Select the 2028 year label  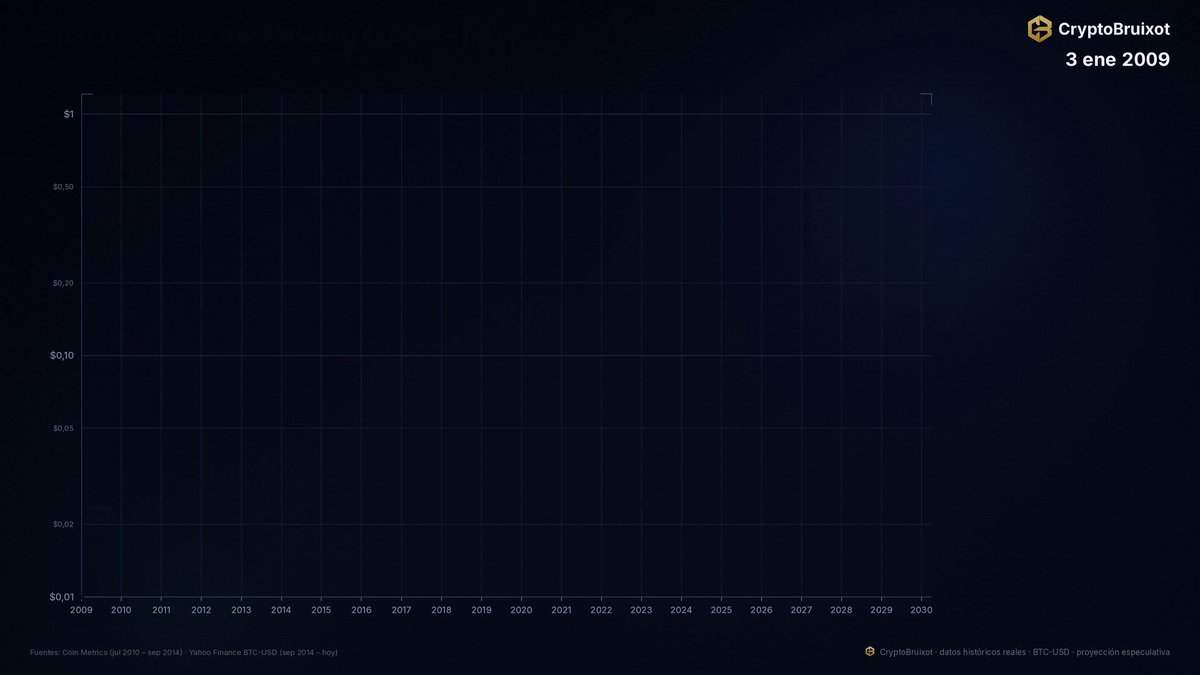coord(841,610)
